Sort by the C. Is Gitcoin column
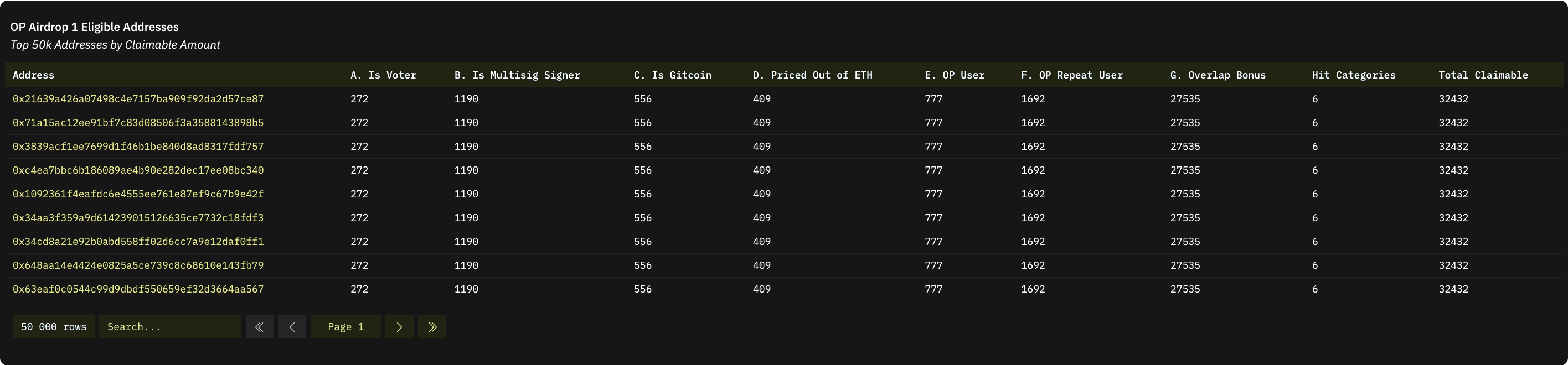 click(673, 75)
